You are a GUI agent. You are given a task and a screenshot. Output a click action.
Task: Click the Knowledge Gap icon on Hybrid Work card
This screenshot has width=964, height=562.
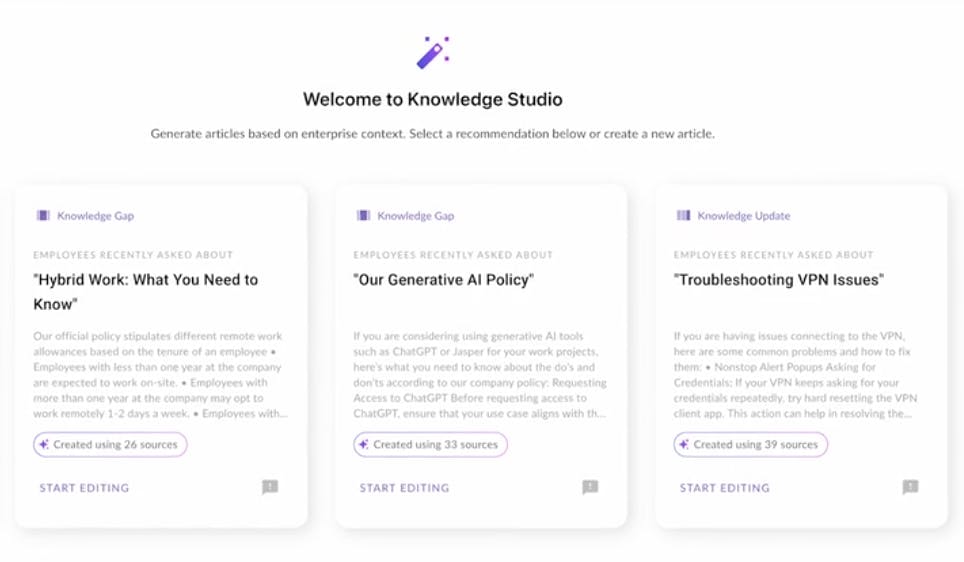[43, 215]
